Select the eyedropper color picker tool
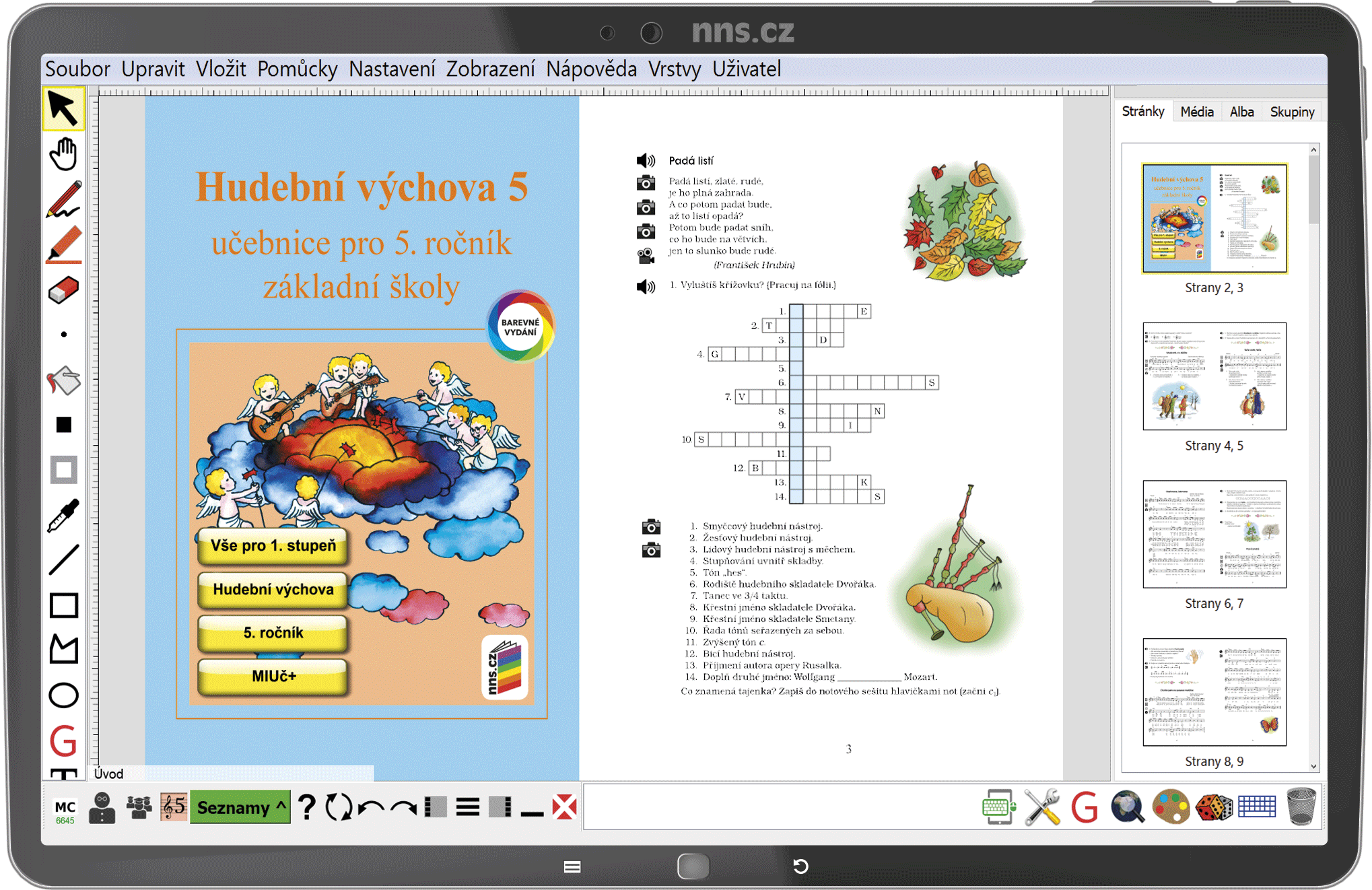Image resolution: width=1372 pixels, height=890 pixels. [63, 515]
